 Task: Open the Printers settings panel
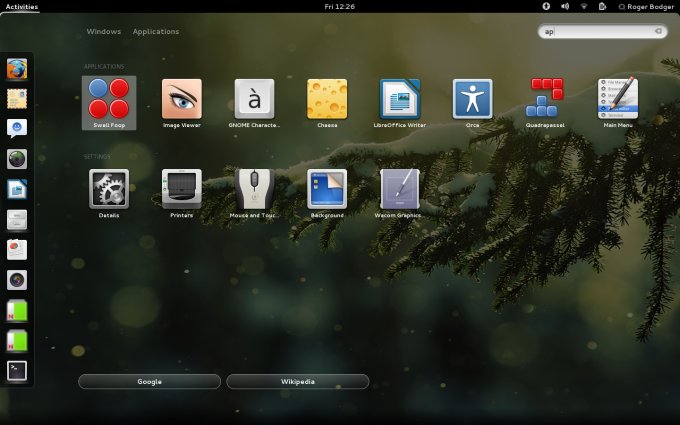point(182,193)
